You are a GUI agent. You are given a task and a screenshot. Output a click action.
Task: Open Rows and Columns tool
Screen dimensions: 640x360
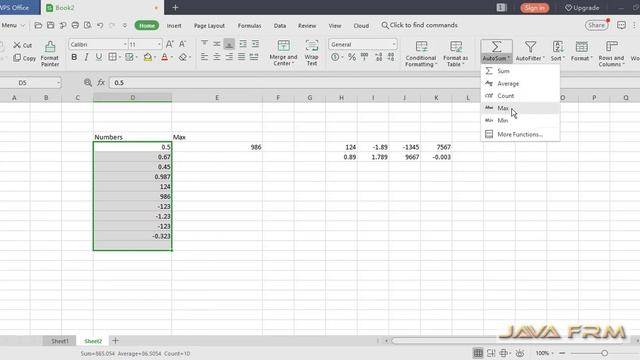tap(611, 53)
